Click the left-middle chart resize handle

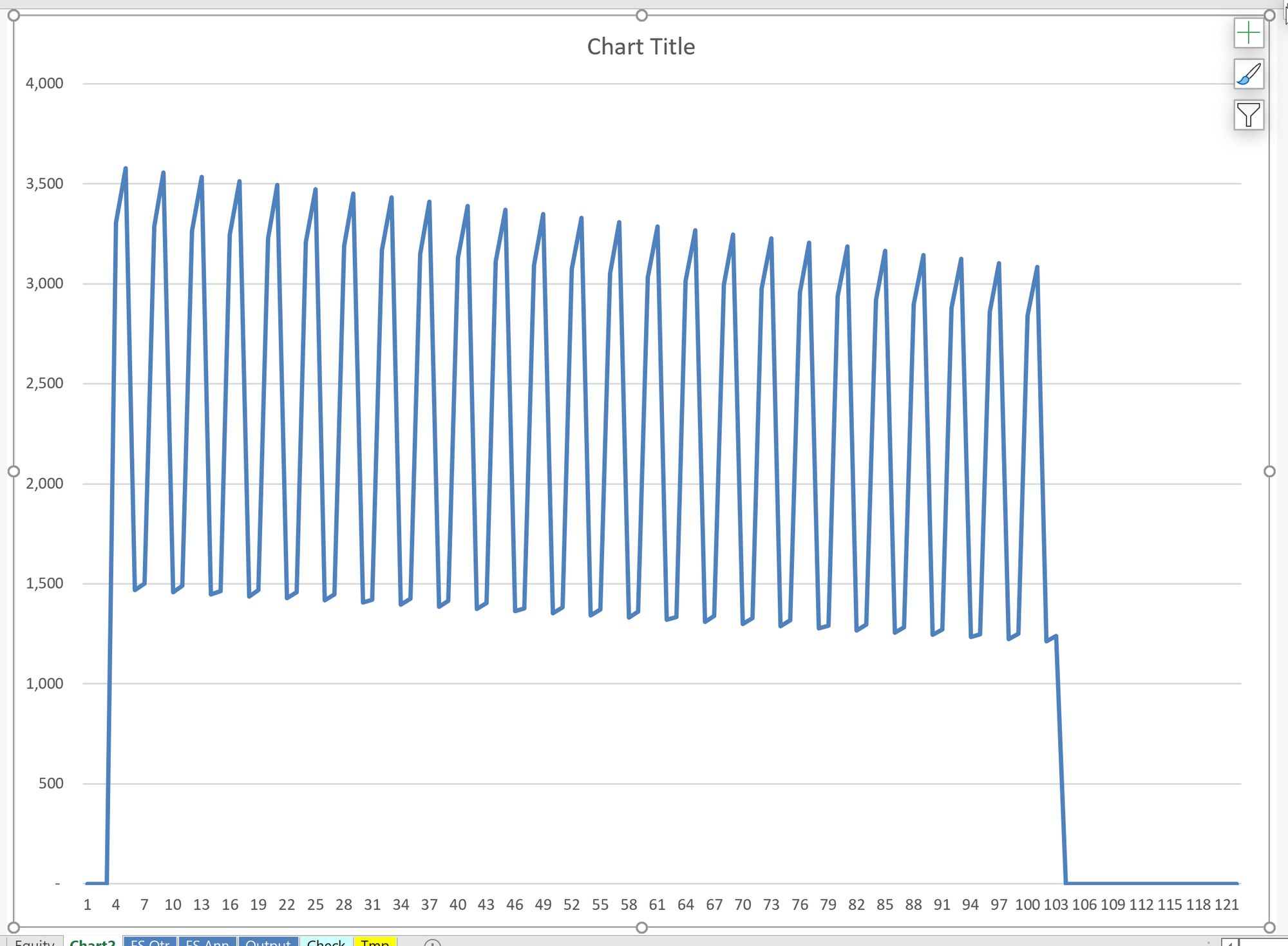tap(14, 471)
